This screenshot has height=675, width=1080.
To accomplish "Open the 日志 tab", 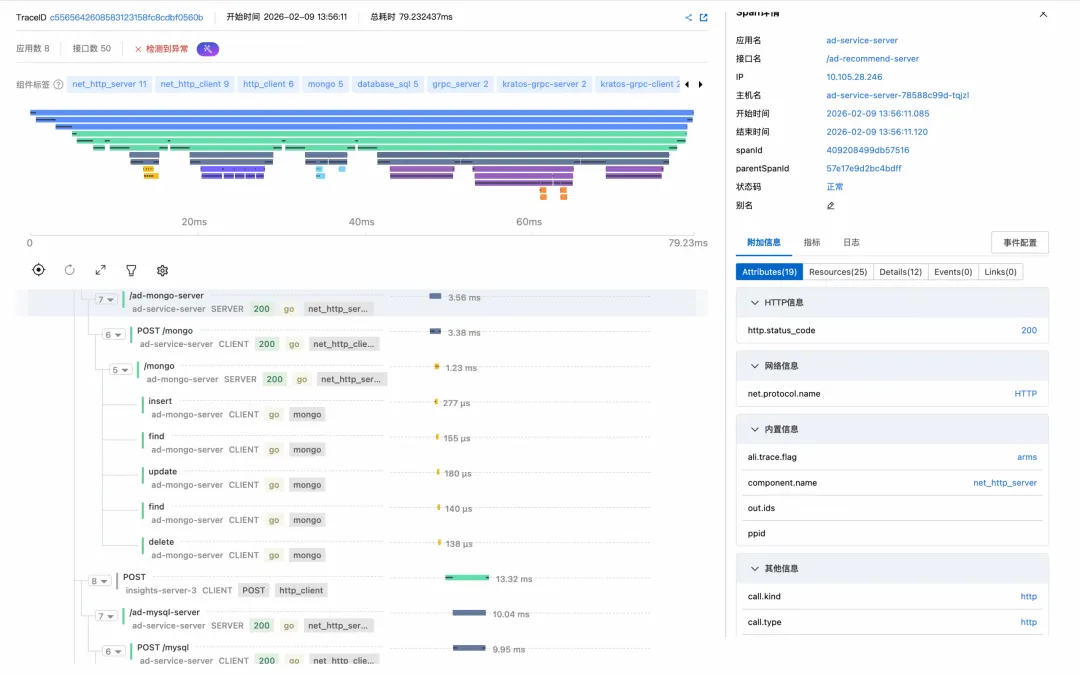I will [x=850, y=242].
